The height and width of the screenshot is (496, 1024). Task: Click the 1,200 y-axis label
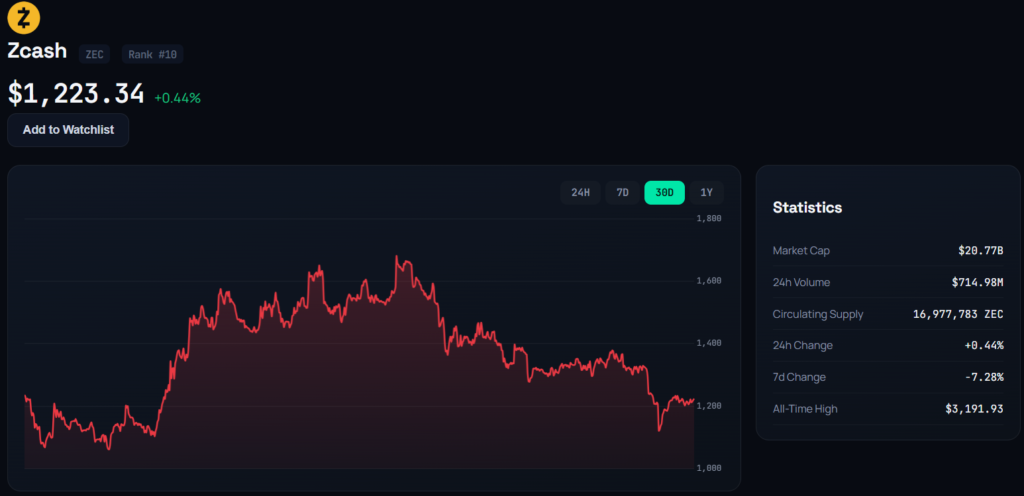(709, 406)
